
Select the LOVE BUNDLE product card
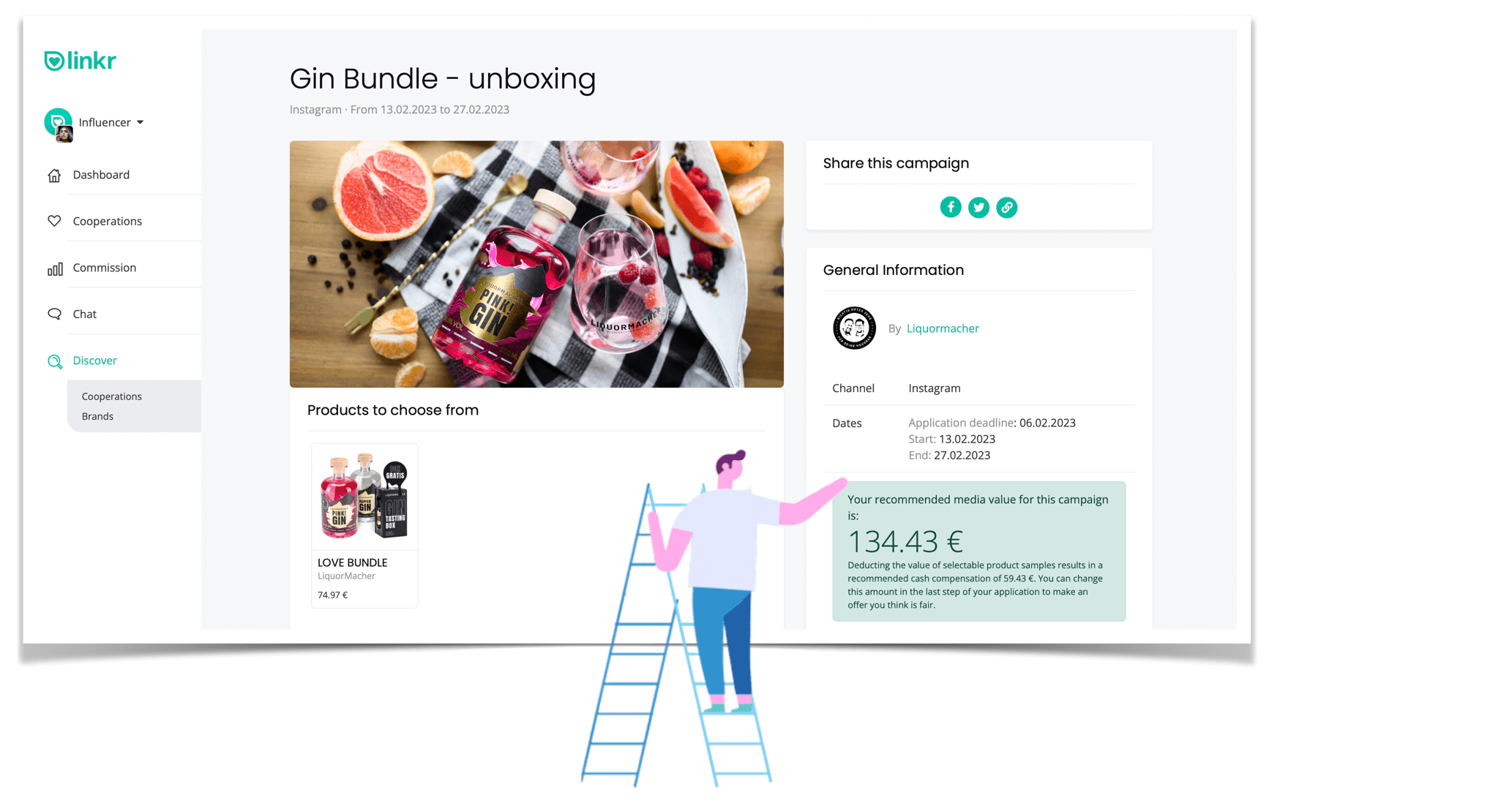[364, 525]
